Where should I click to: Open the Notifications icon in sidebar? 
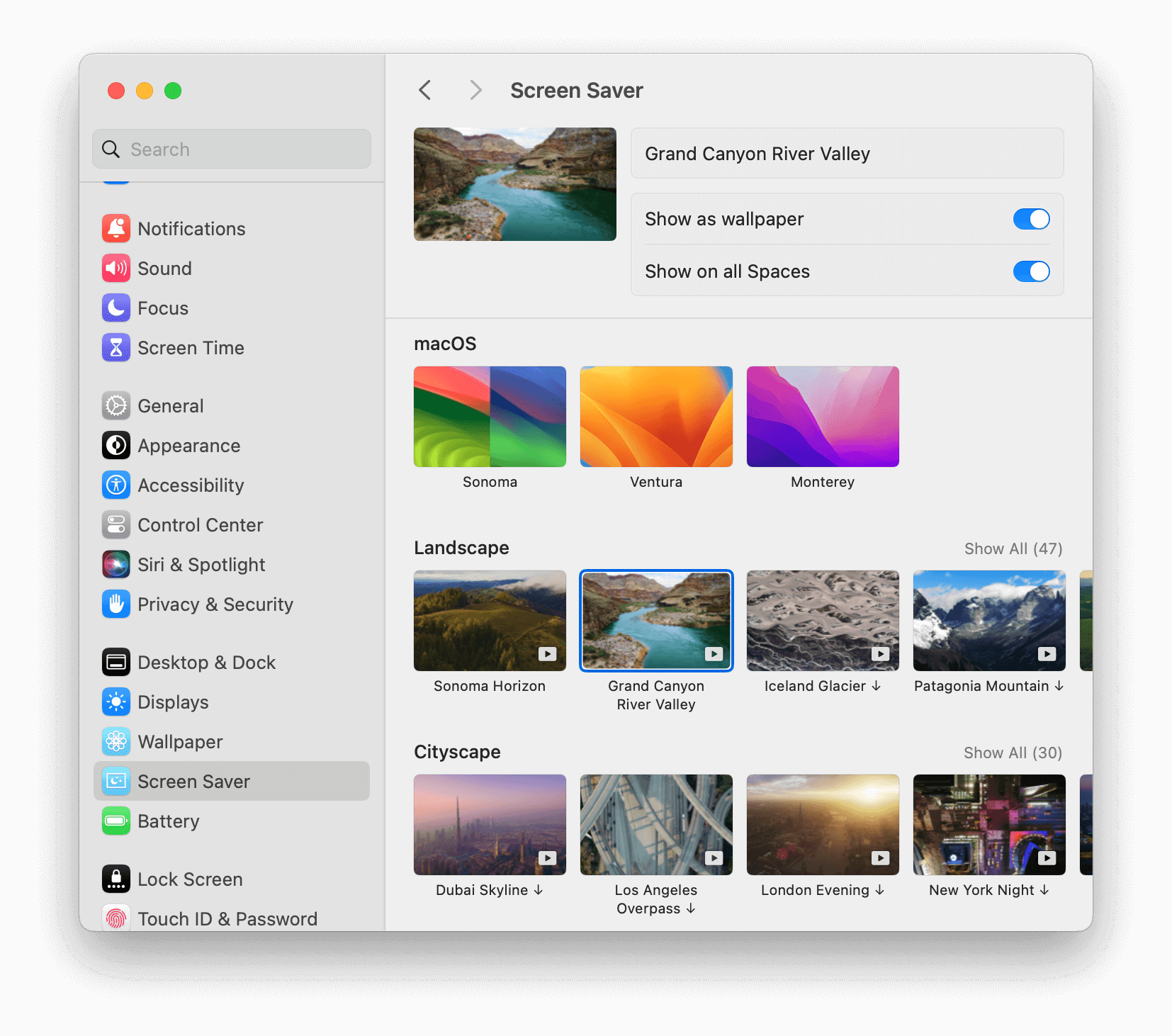point(116,228)
